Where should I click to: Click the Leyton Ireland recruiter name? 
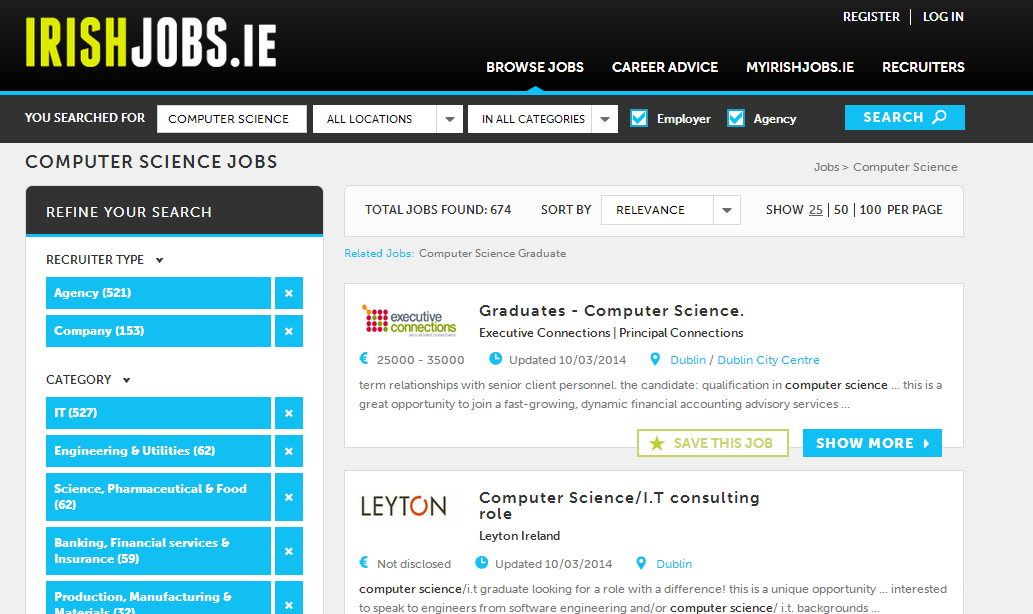pos(519,536)
